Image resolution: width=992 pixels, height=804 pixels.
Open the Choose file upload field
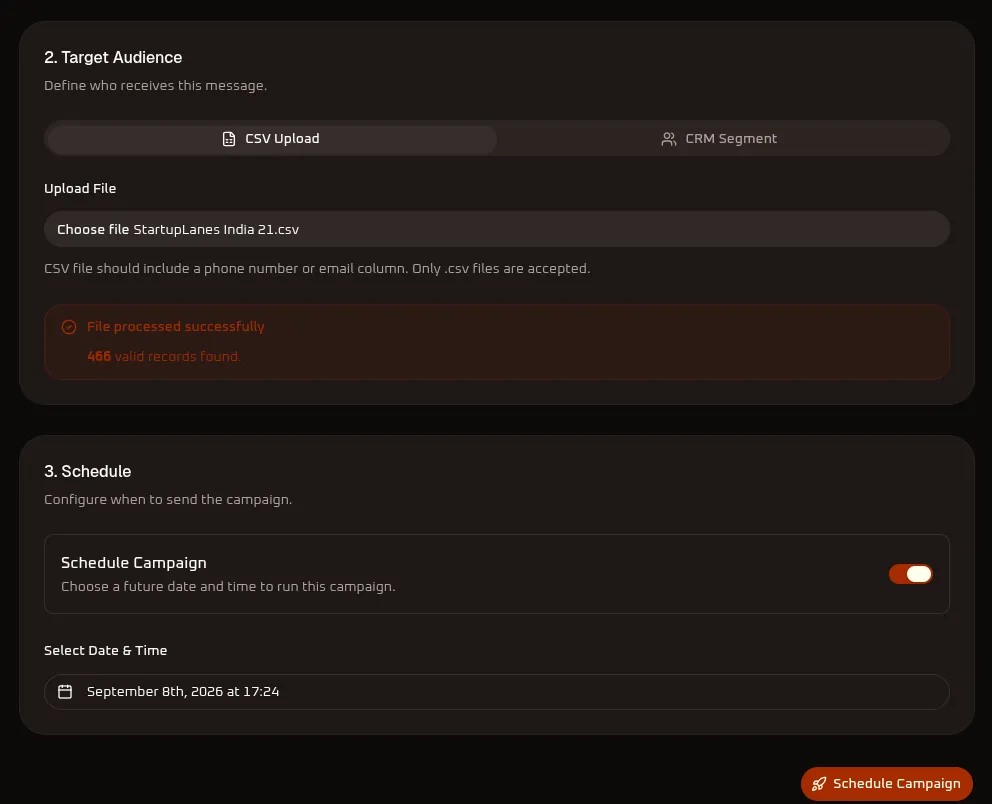coord(497,229)
